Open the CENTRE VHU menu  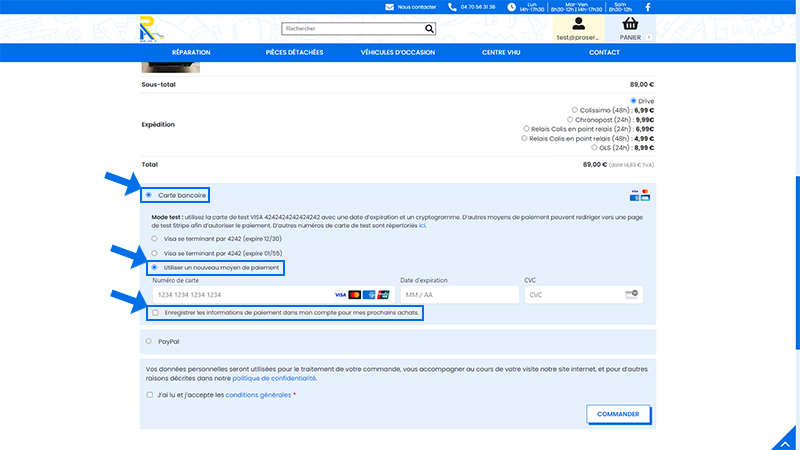coord(501,53)
